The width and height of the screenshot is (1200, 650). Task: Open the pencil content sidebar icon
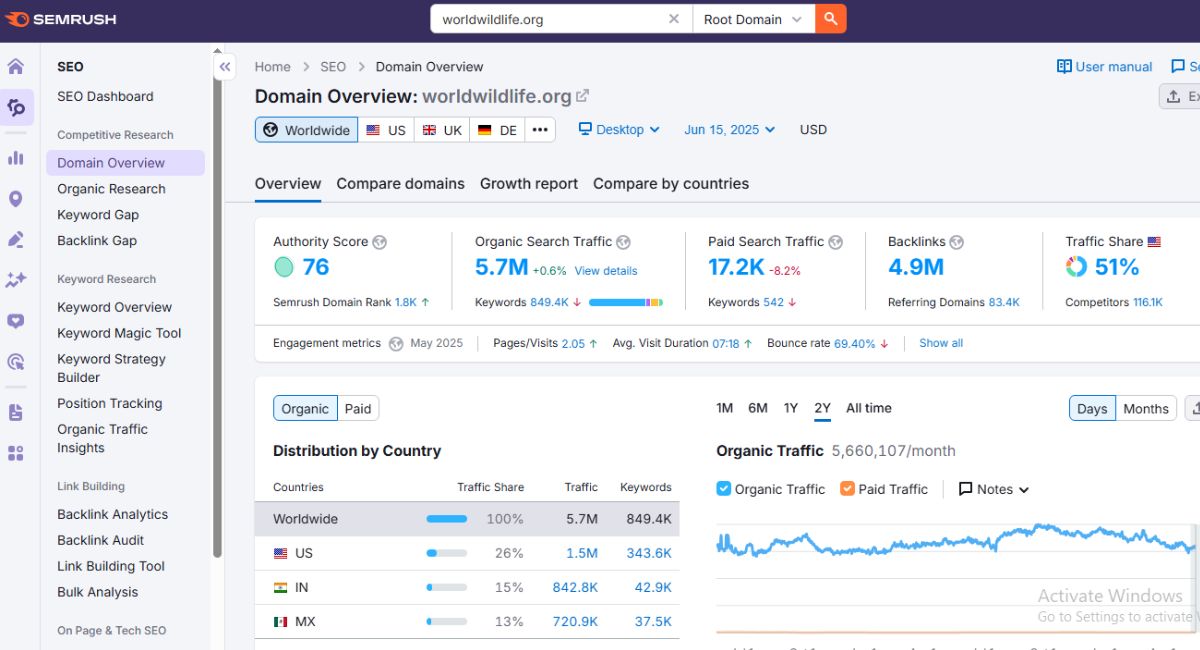click(x=16, y=239)
